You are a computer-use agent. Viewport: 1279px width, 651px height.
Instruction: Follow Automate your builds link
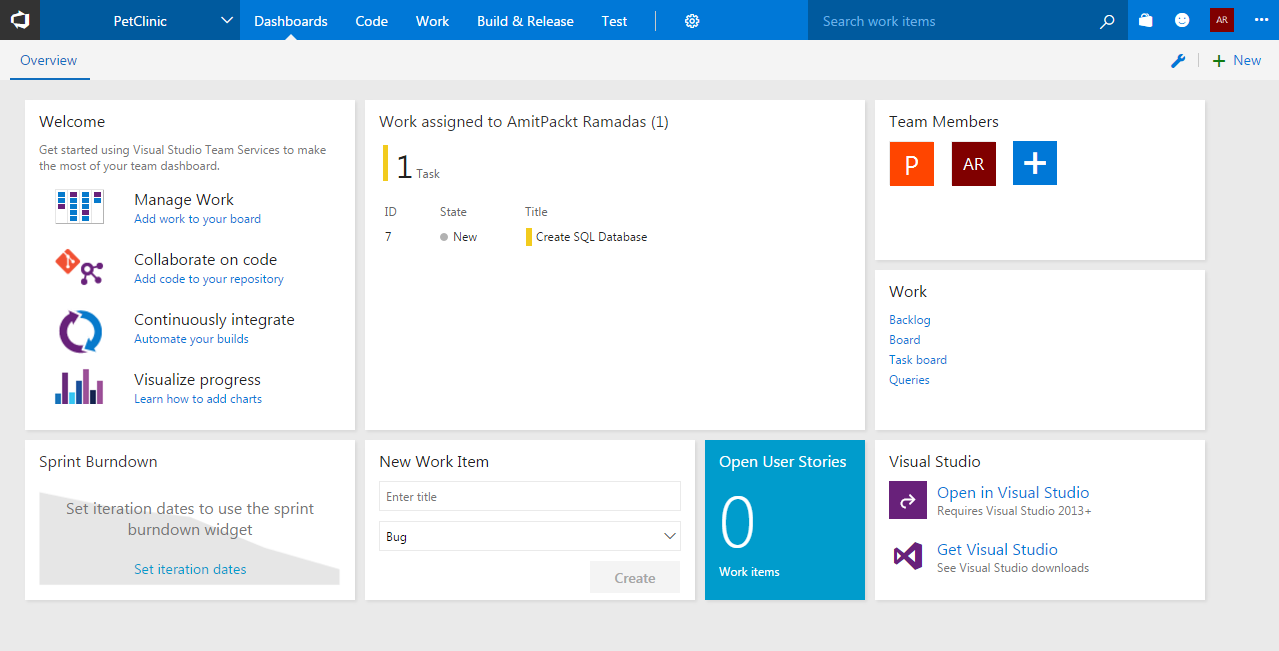(x=191, y=339)
